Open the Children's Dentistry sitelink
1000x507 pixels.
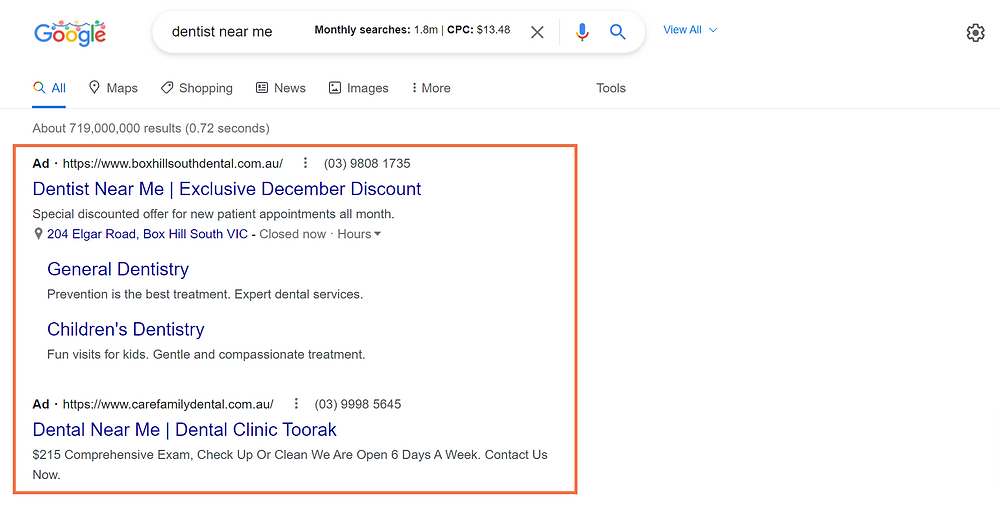[126, 329]
